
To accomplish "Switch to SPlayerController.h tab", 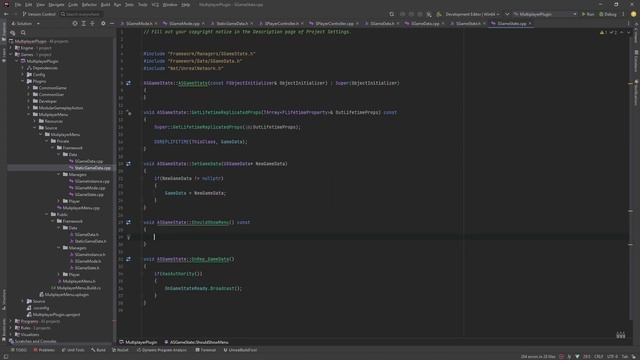I will (x=281, y=24).
